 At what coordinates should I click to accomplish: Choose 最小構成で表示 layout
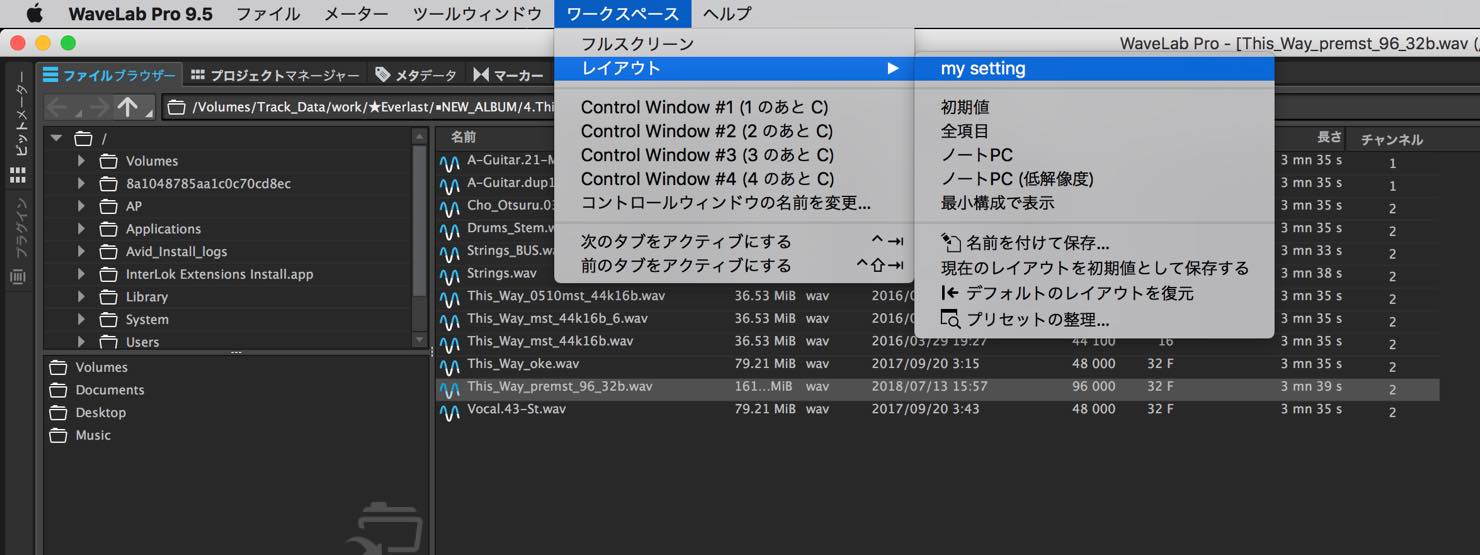(1094, 203)
